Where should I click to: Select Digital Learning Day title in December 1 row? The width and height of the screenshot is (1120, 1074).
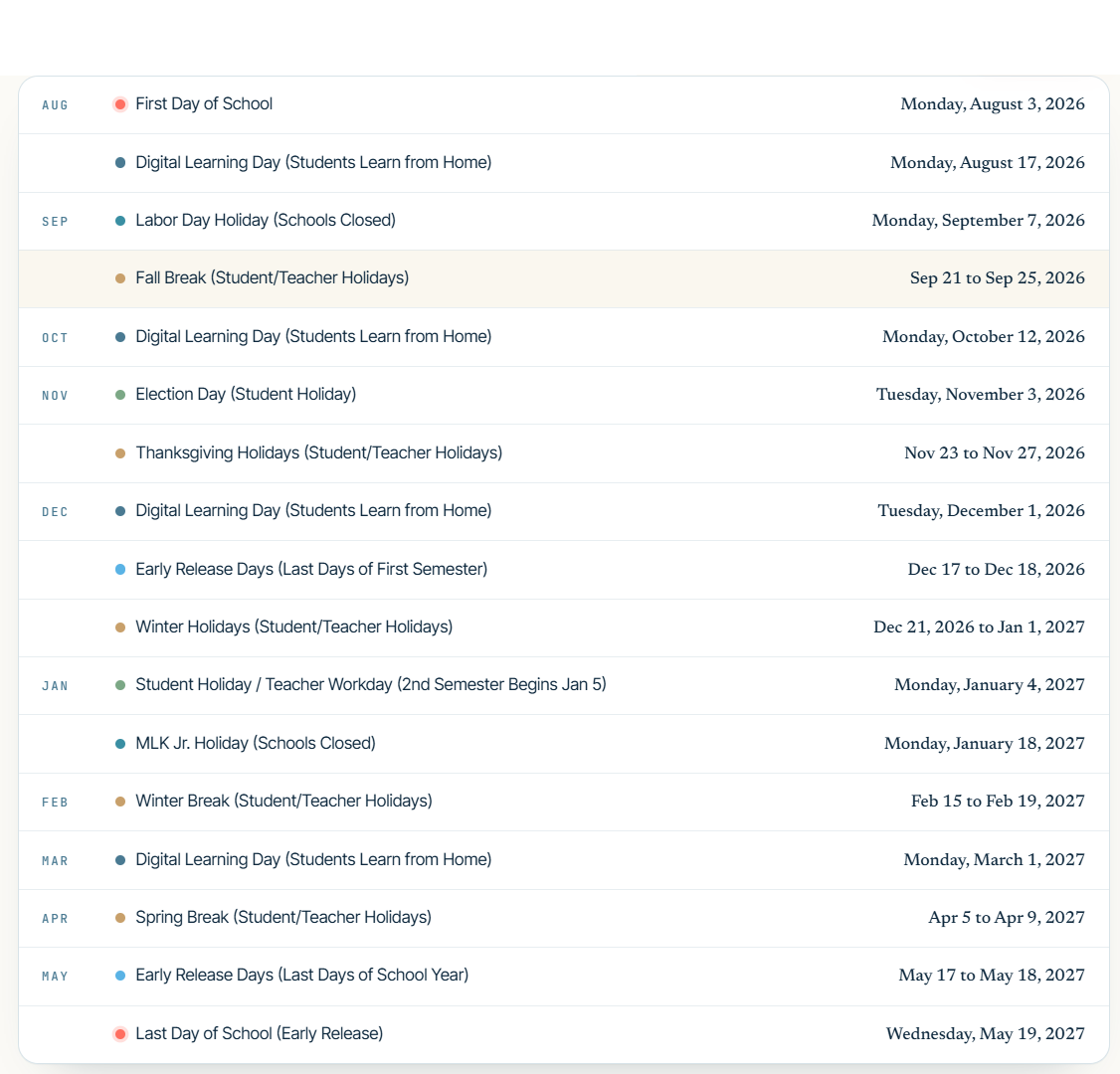tap(313, 511)
